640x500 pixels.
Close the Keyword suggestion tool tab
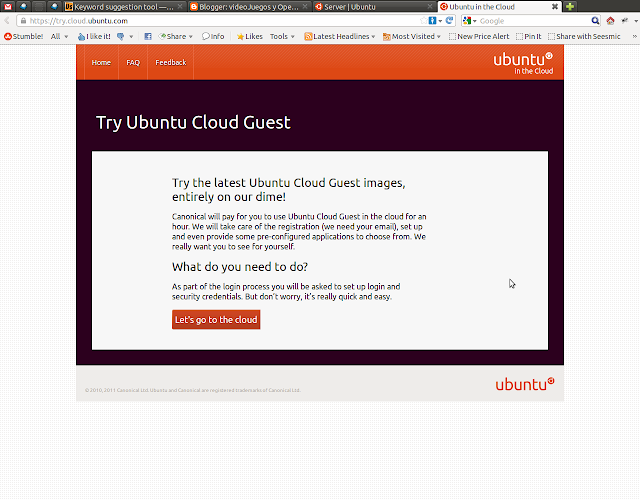(x=180, y=7)
